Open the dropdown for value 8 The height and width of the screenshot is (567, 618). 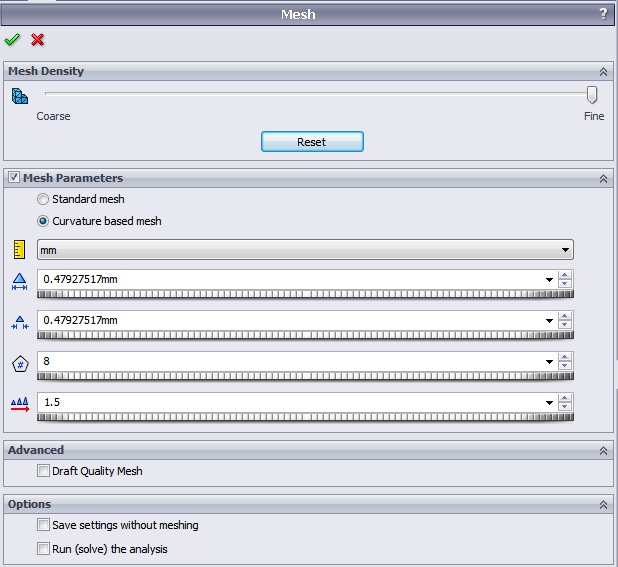(x=549, y=362)
